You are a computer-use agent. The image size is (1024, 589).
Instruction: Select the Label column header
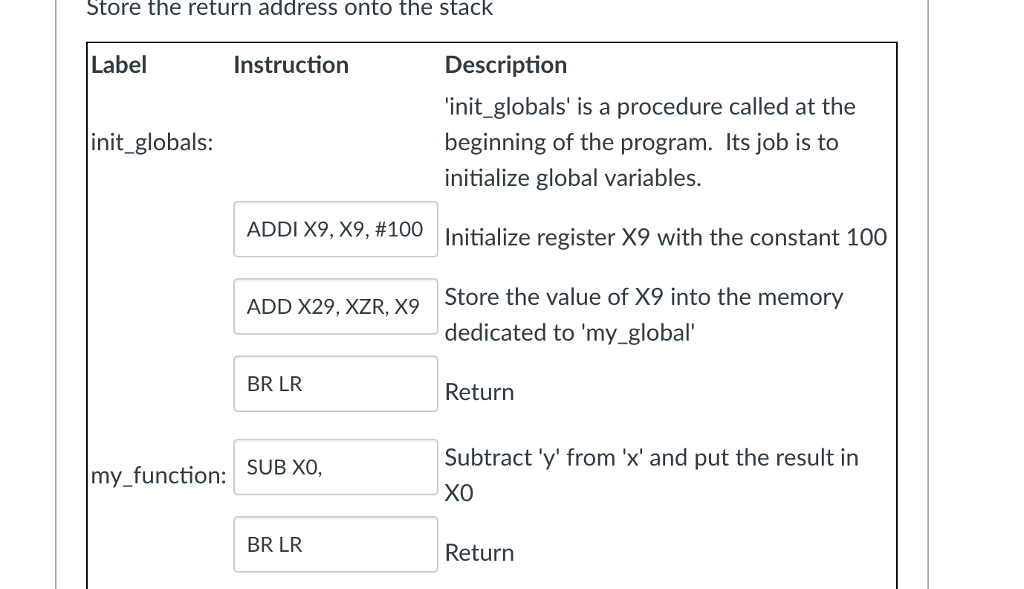(x=118, y=64)
